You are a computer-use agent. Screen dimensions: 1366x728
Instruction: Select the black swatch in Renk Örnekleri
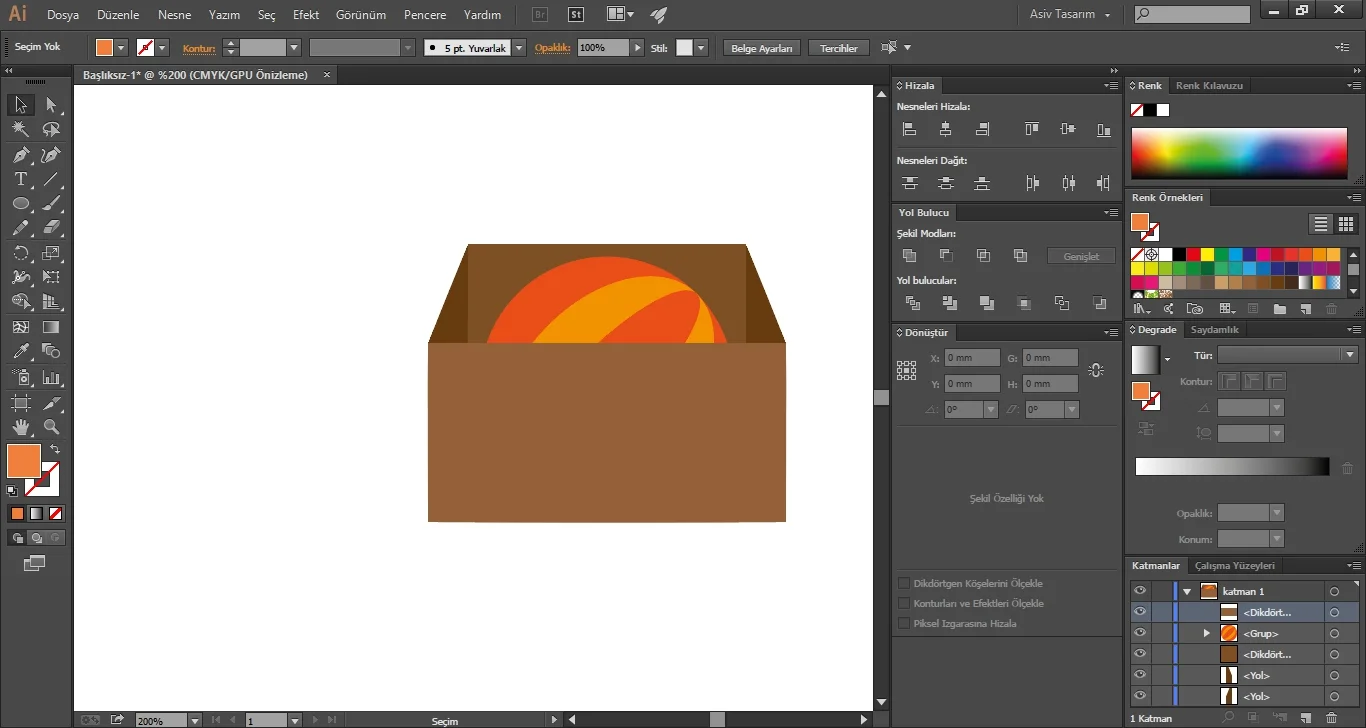coord(1179,254)
